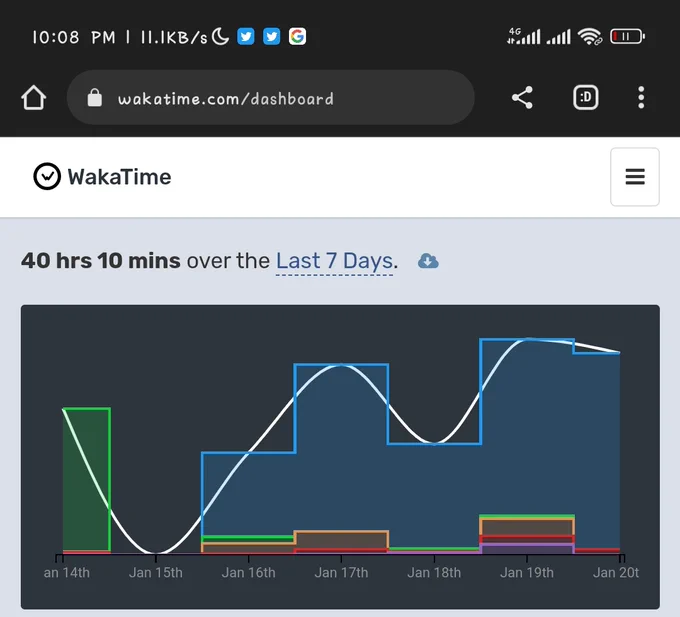Click the orange block above Jan 19th

(527, 527)
